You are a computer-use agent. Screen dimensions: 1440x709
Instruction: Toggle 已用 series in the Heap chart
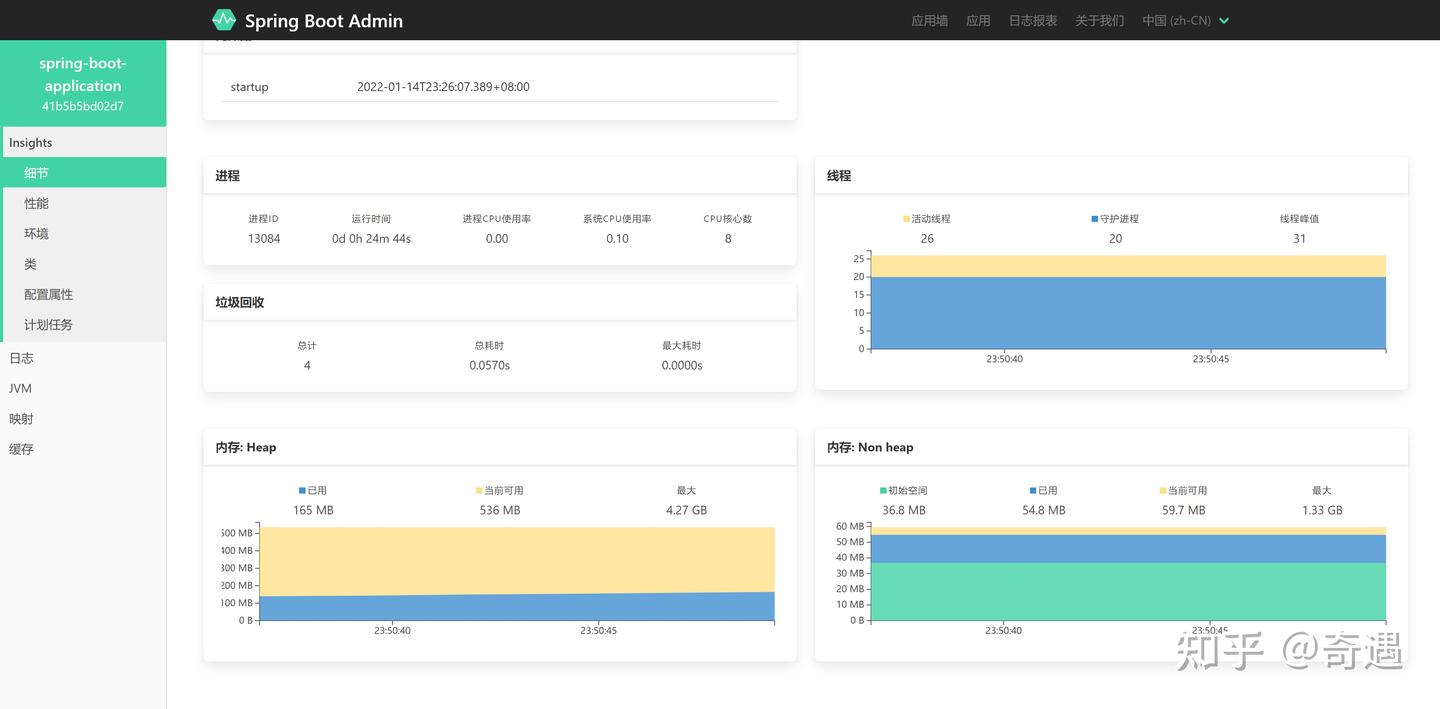pos(312,490)
